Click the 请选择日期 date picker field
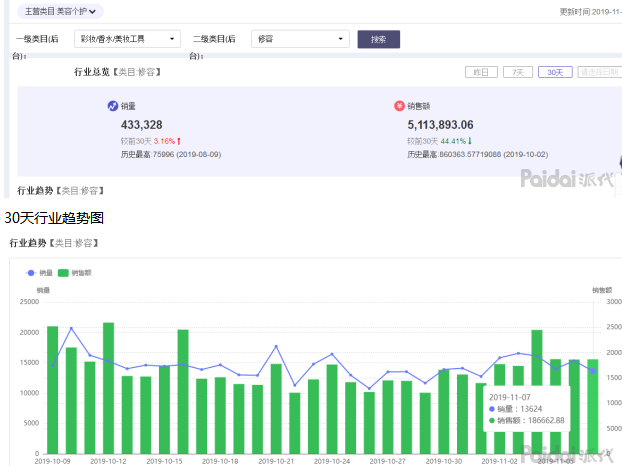The width and height of the screenshot is (622, 466). (x=599, y=72)
